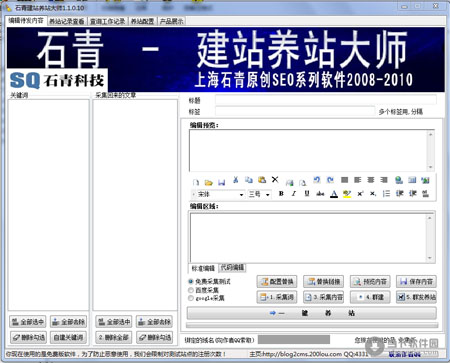The height and width of the screenshot is (363, 450).
Task: Click the Align right icon
Action: point(384,180)
